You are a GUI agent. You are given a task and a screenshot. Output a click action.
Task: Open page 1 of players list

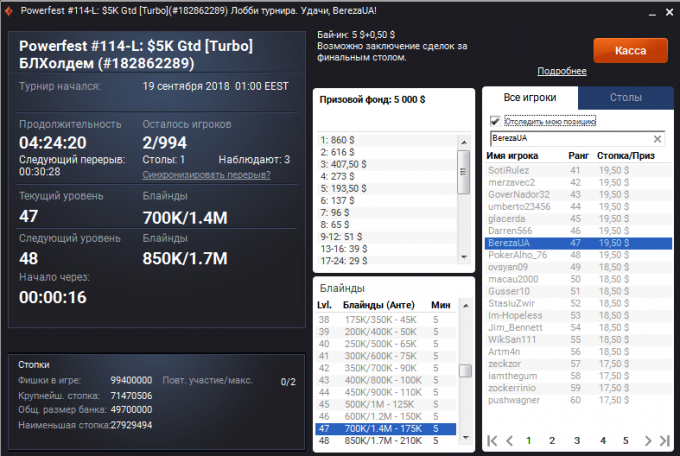point(528,441)
